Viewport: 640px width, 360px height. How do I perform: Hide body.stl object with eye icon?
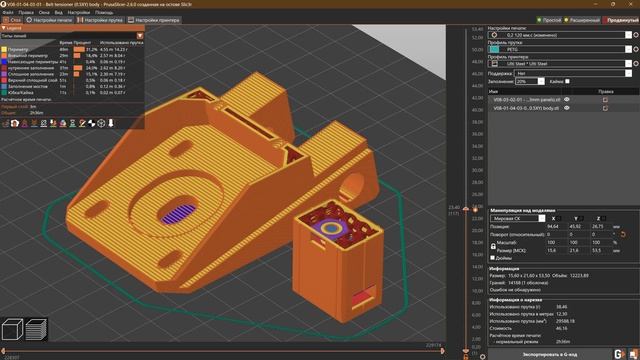click(x=567, y=108)
